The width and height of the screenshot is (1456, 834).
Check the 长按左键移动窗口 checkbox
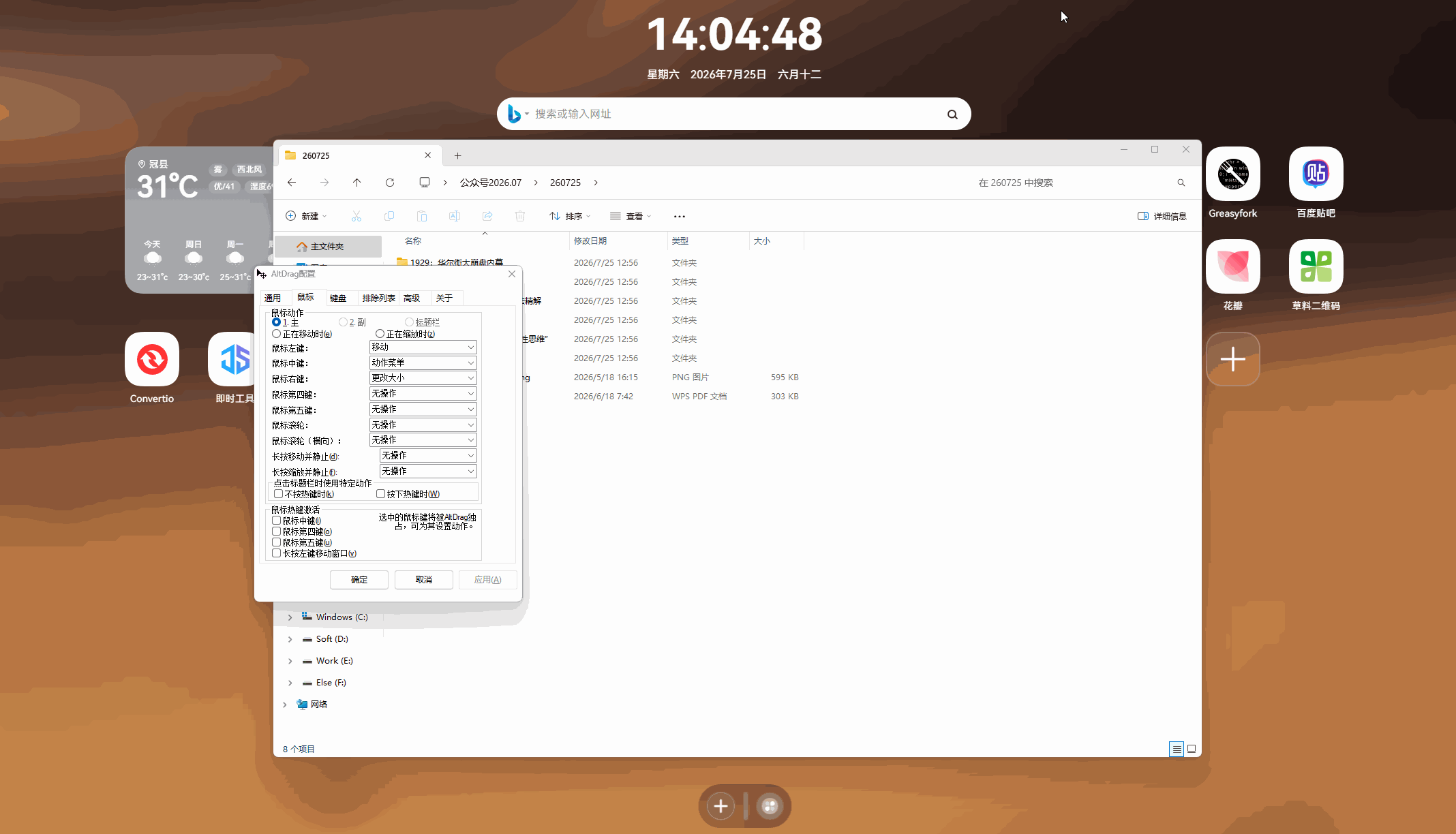pos(276,553)
